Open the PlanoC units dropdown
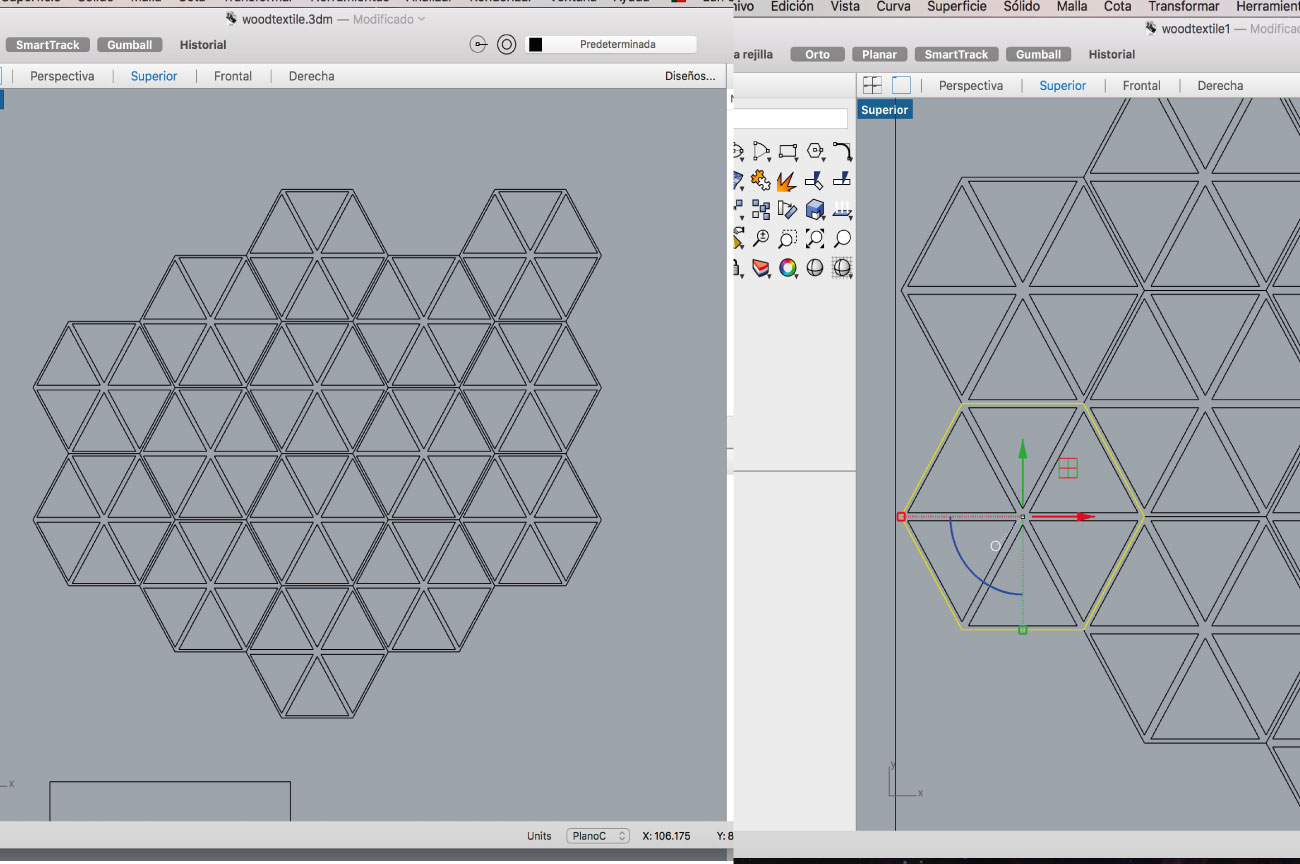 [597, 836]
